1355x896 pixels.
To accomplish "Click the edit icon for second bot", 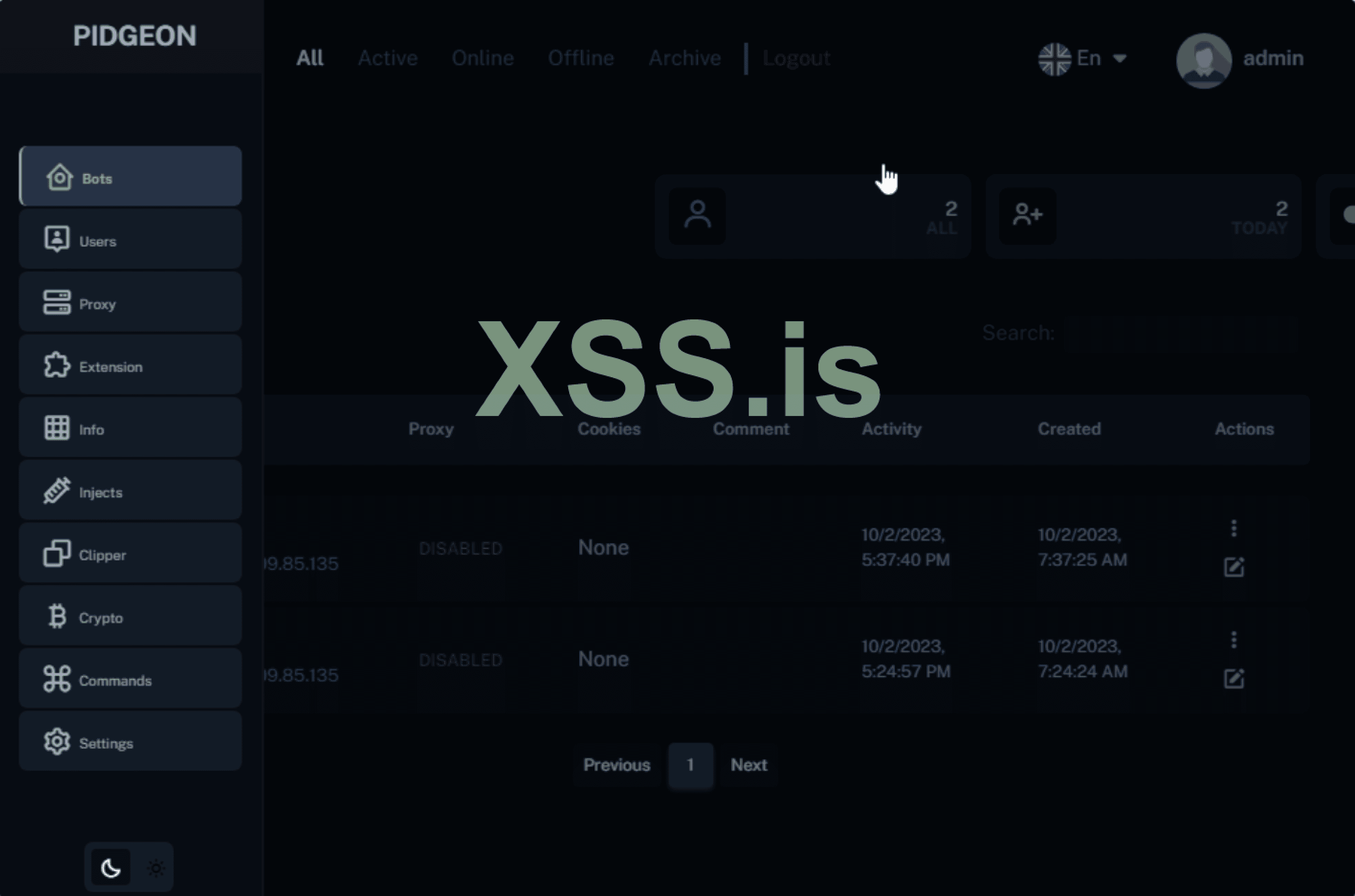I will [x=1233, y=678].
